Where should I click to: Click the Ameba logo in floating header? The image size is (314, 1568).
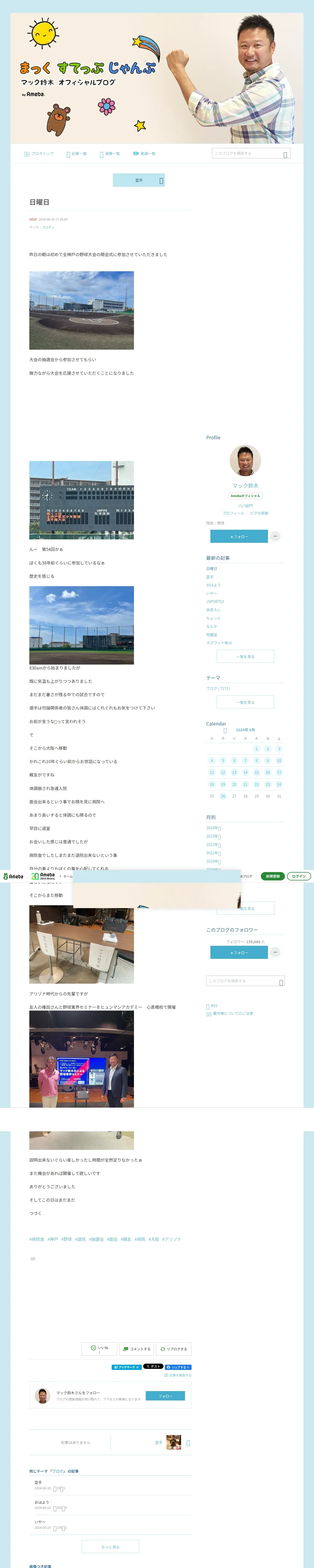(x=13, y=877)
